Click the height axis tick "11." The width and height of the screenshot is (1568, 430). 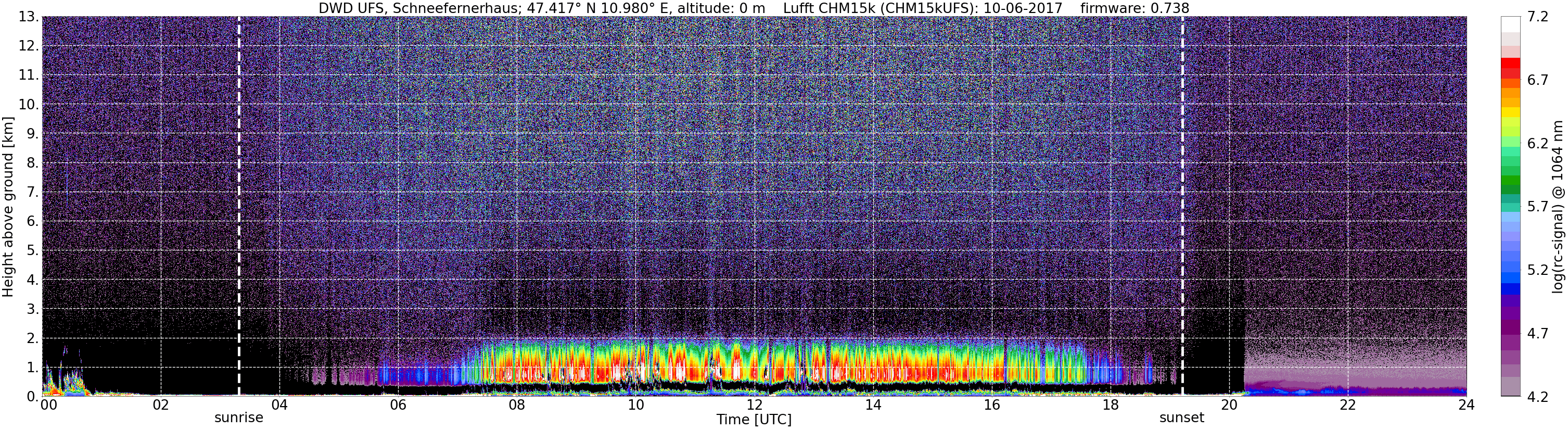point(29,75)
